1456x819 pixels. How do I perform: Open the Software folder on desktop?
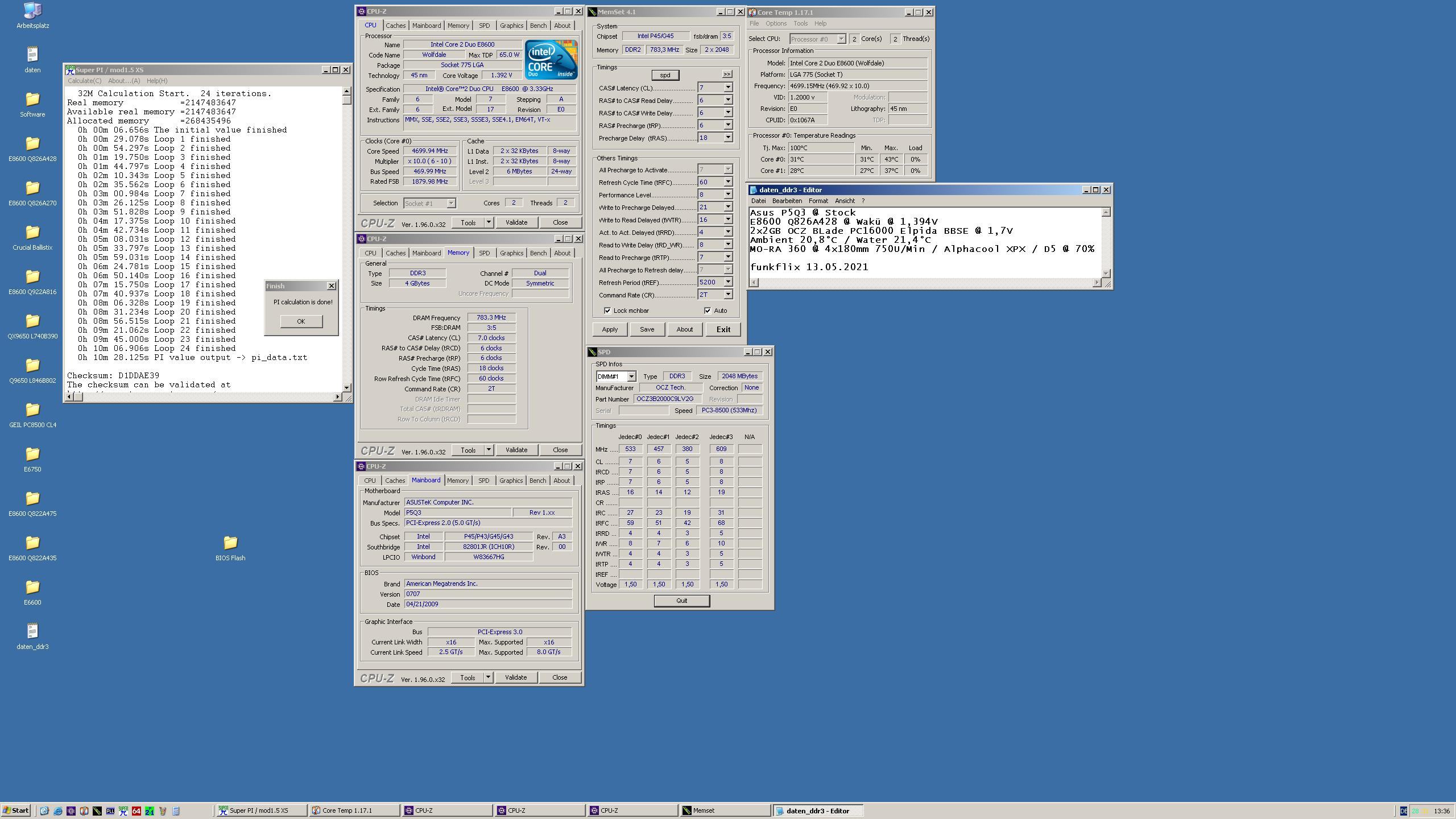[x=32, y=104]
